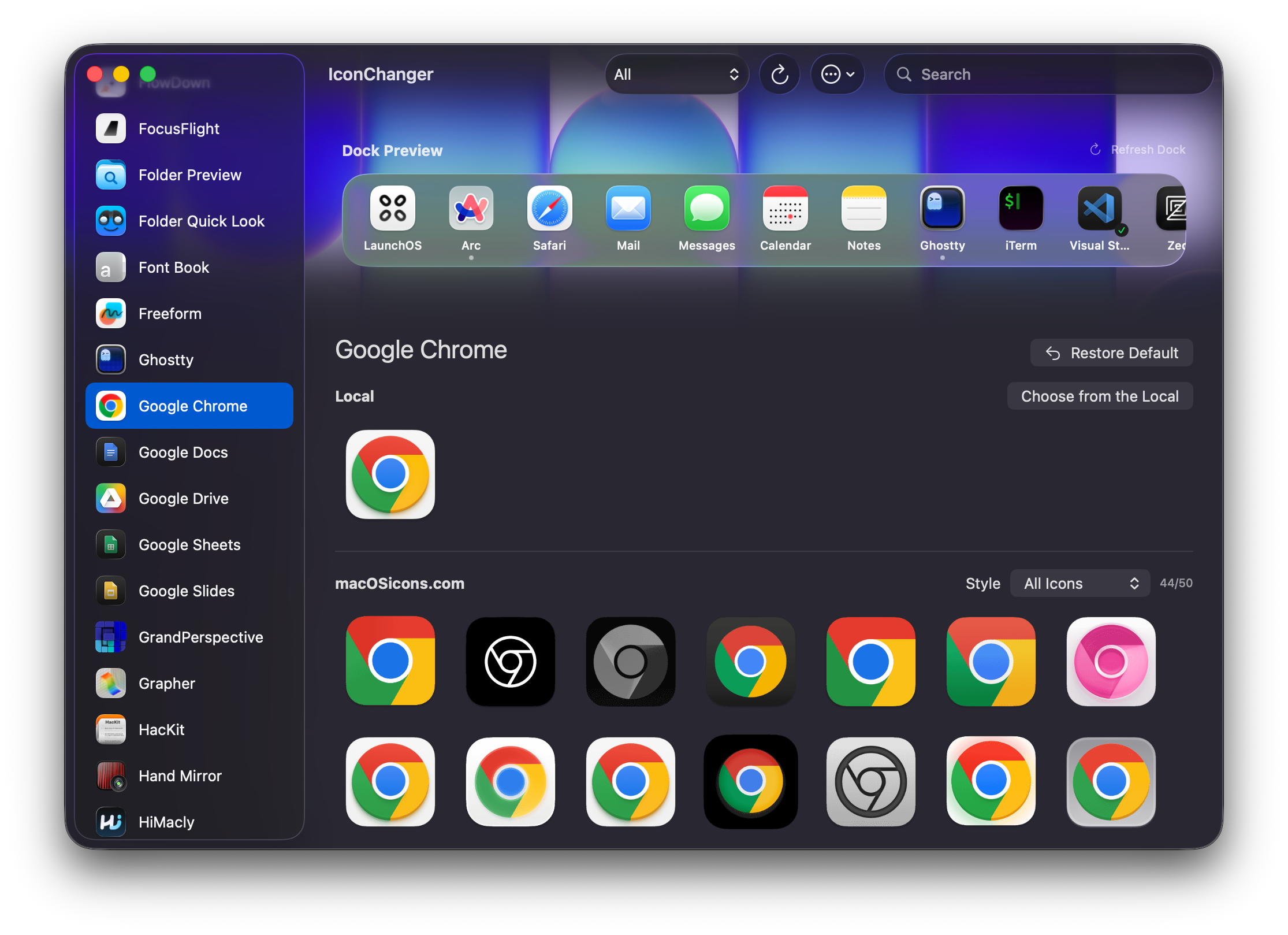Open the All Icons style dropdown

click(1079, 583)
